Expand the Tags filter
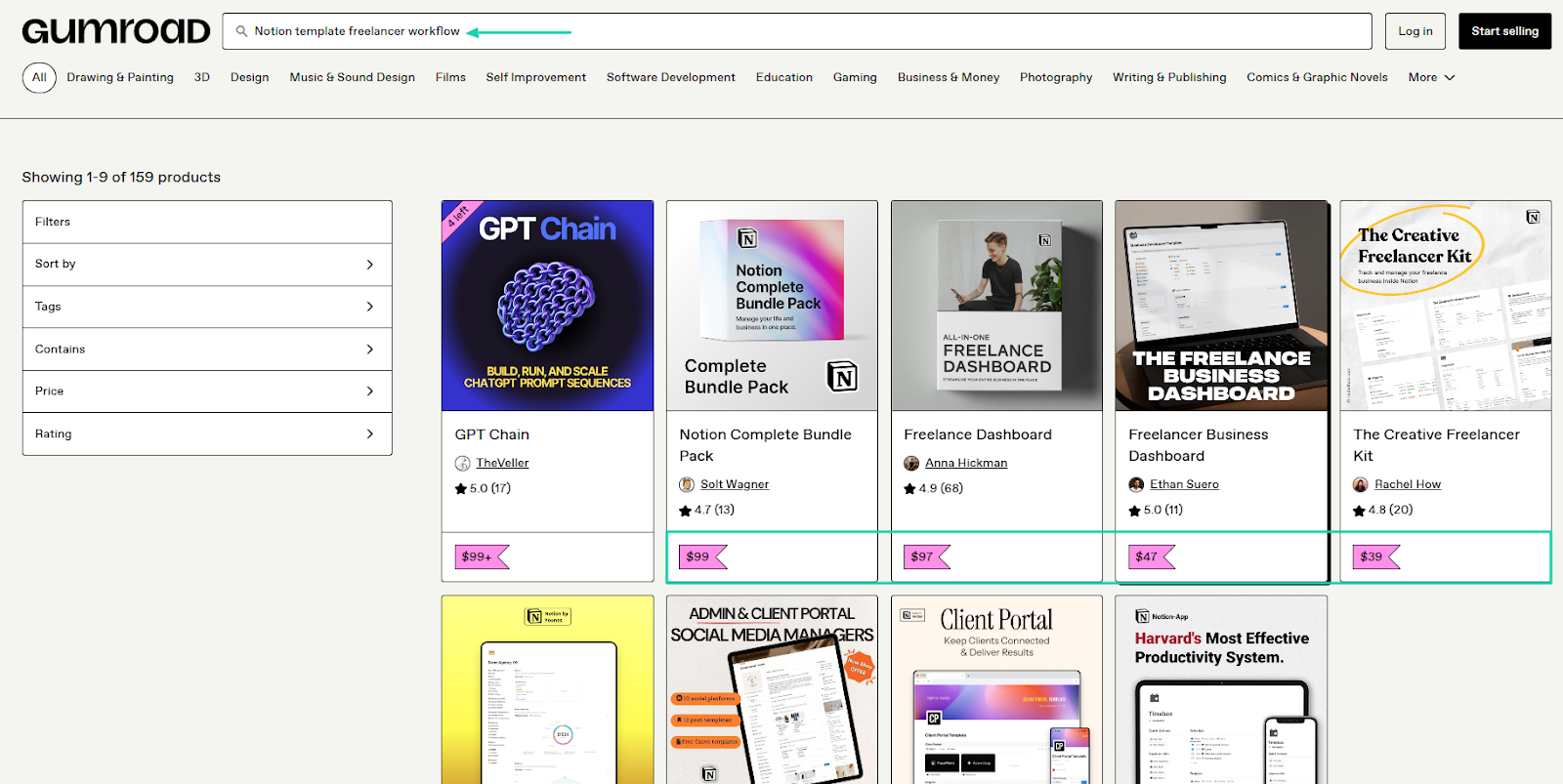Viewport: 1563px width, 784px height. (207, 307)
